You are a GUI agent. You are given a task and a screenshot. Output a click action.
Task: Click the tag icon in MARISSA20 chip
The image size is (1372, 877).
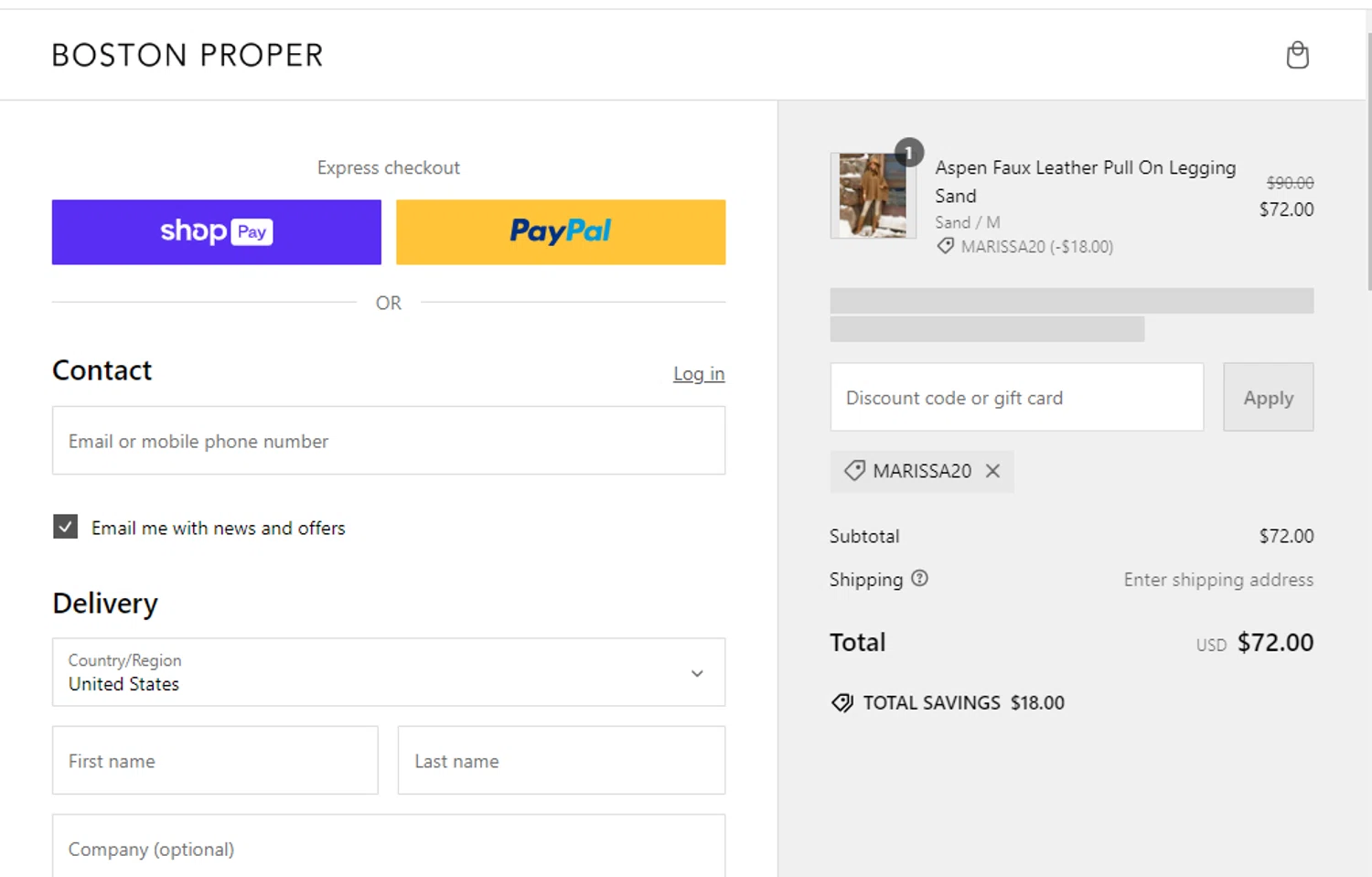click(854, 471)
